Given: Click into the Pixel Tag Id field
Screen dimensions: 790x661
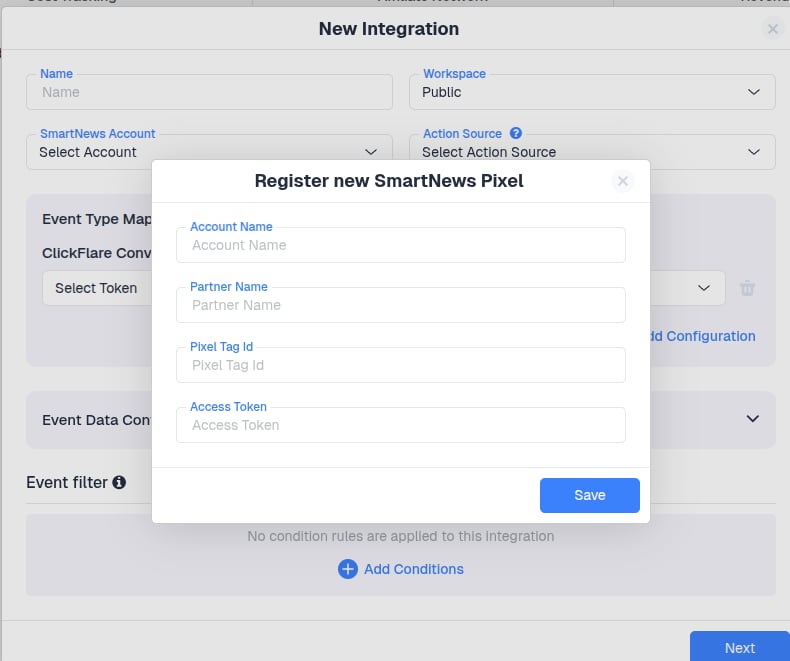Looking at the screenshot, I should tap(401, 365).
